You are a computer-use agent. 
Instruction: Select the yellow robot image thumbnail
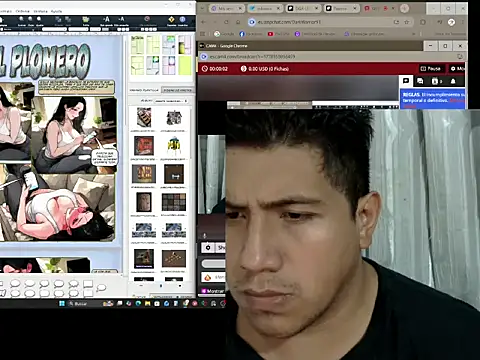pyautogui.click(x=174, y=145)
